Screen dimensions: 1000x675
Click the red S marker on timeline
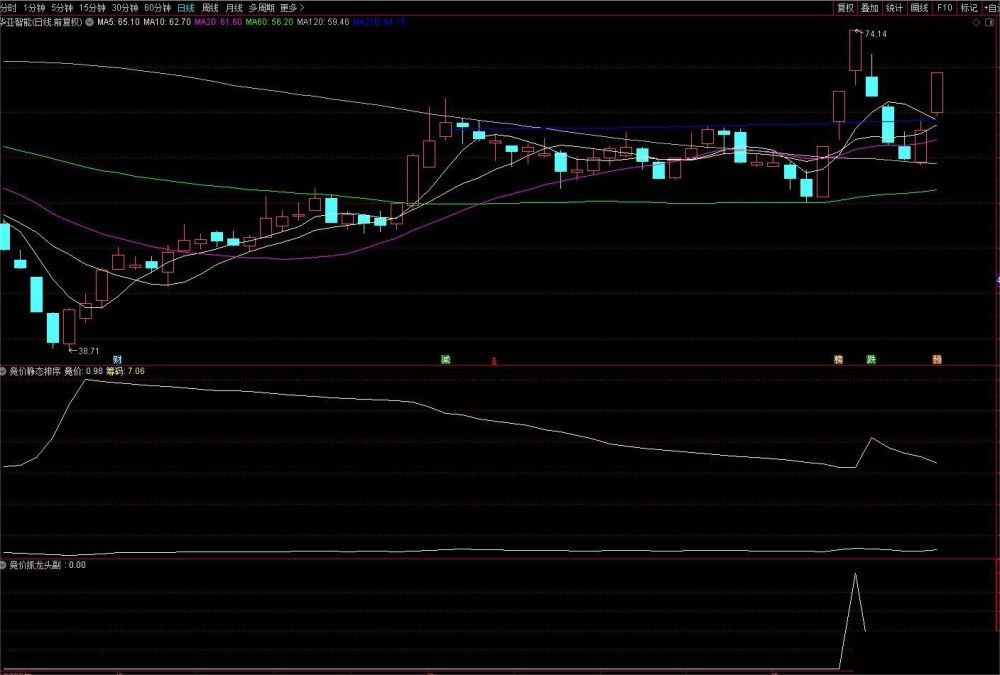click(x=494, y=361)
